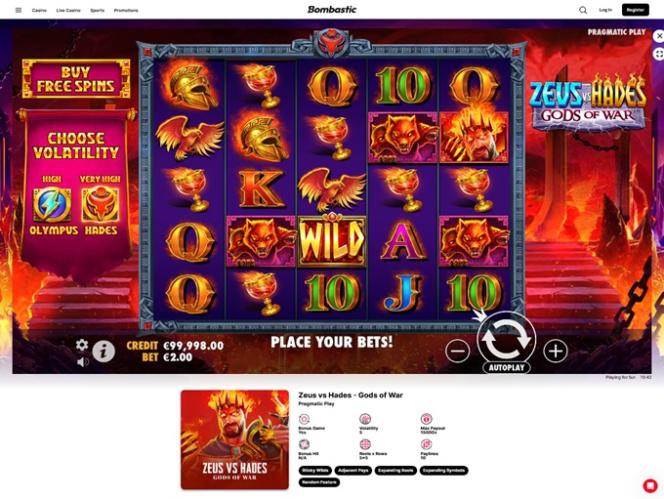664x499 pixels.
Task: Go to the Live Casino menu item
Action: click(x=68, y=10)
